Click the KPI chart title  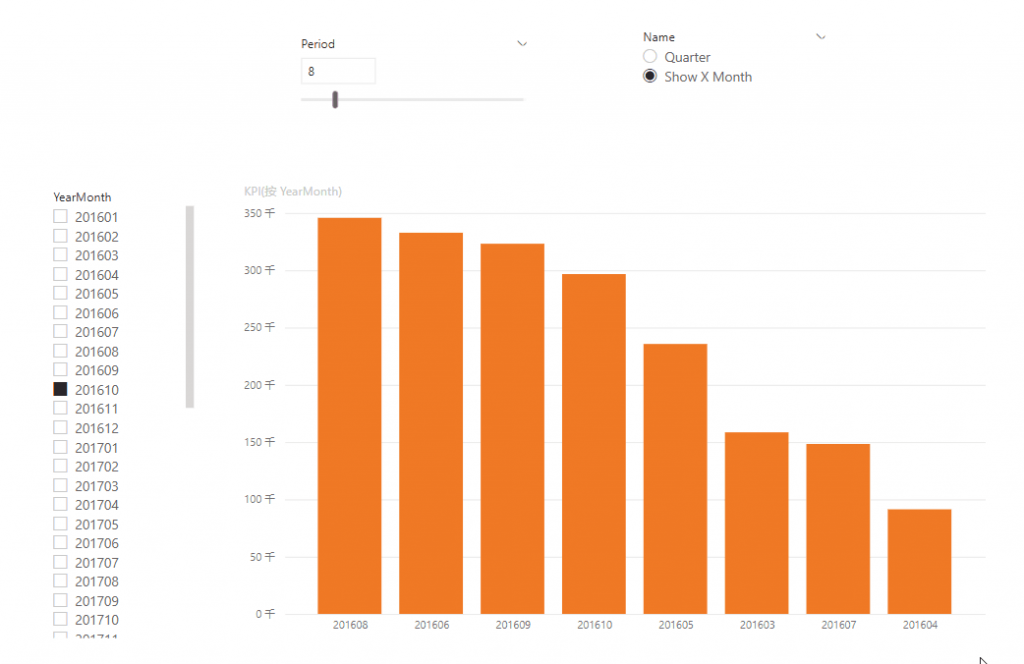click(x=293, y=191)
